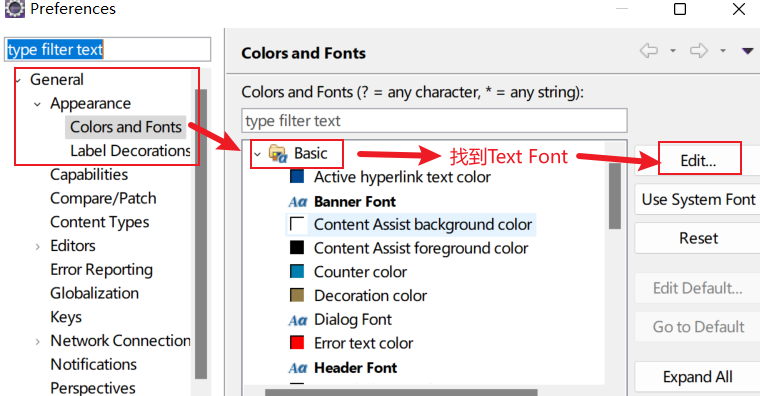Viewport: 760px width, 396px height.
Task: Open Notifications preferences page
Action: coord(94,364)
